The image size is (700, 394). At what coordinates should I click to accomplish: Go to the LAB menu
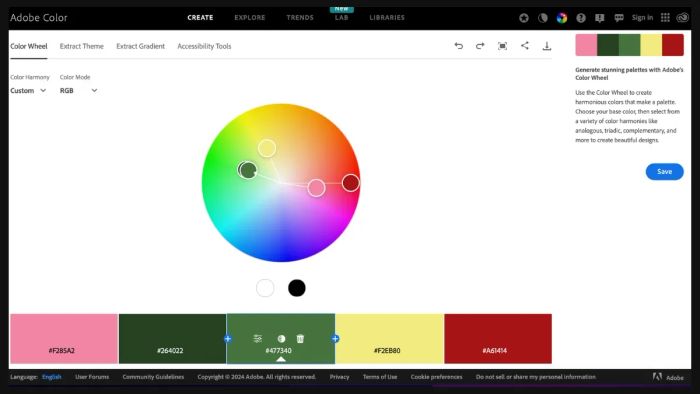point(342,17)
